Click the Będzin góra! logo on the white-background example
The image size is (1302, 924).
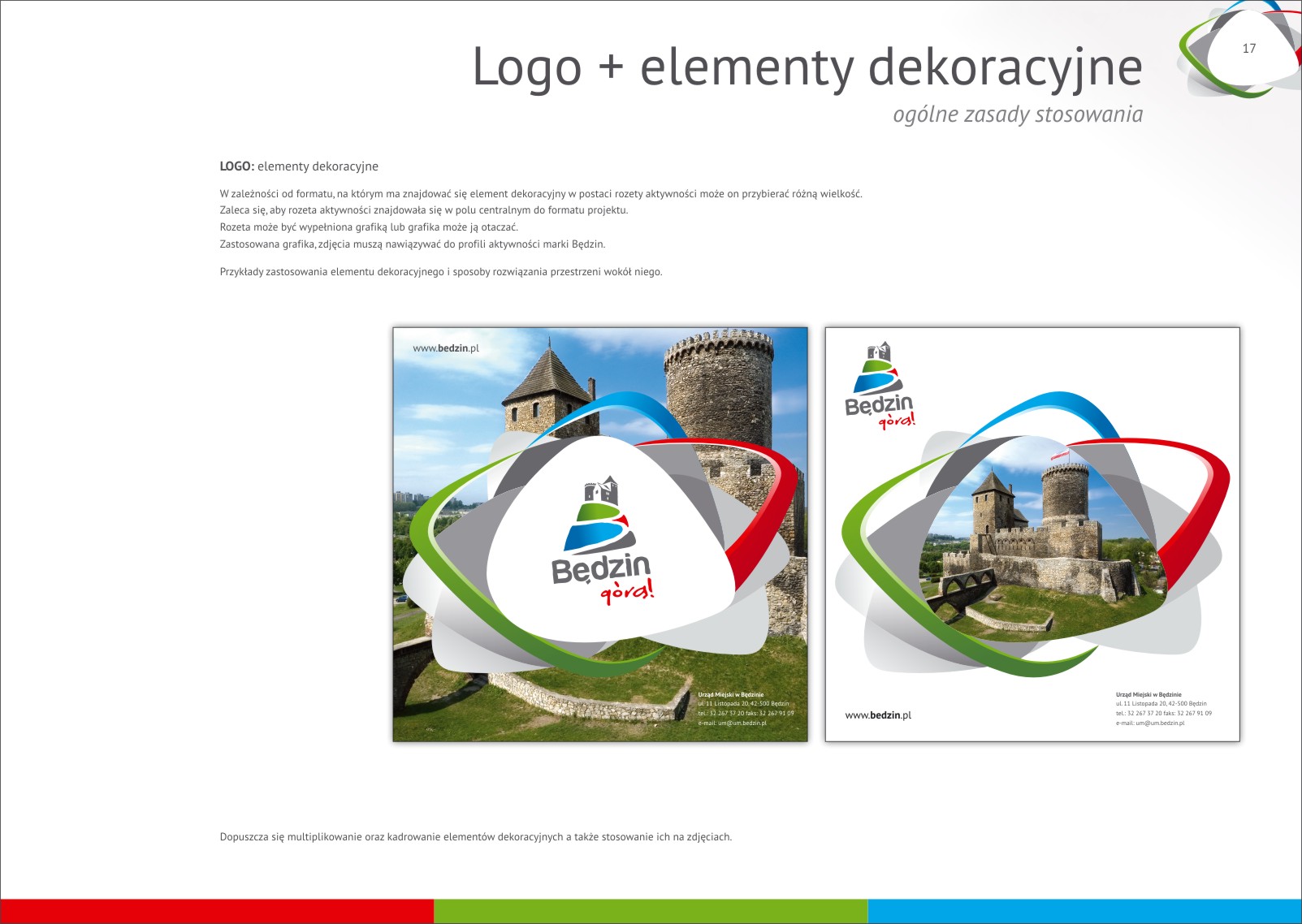tap(880, 385)
